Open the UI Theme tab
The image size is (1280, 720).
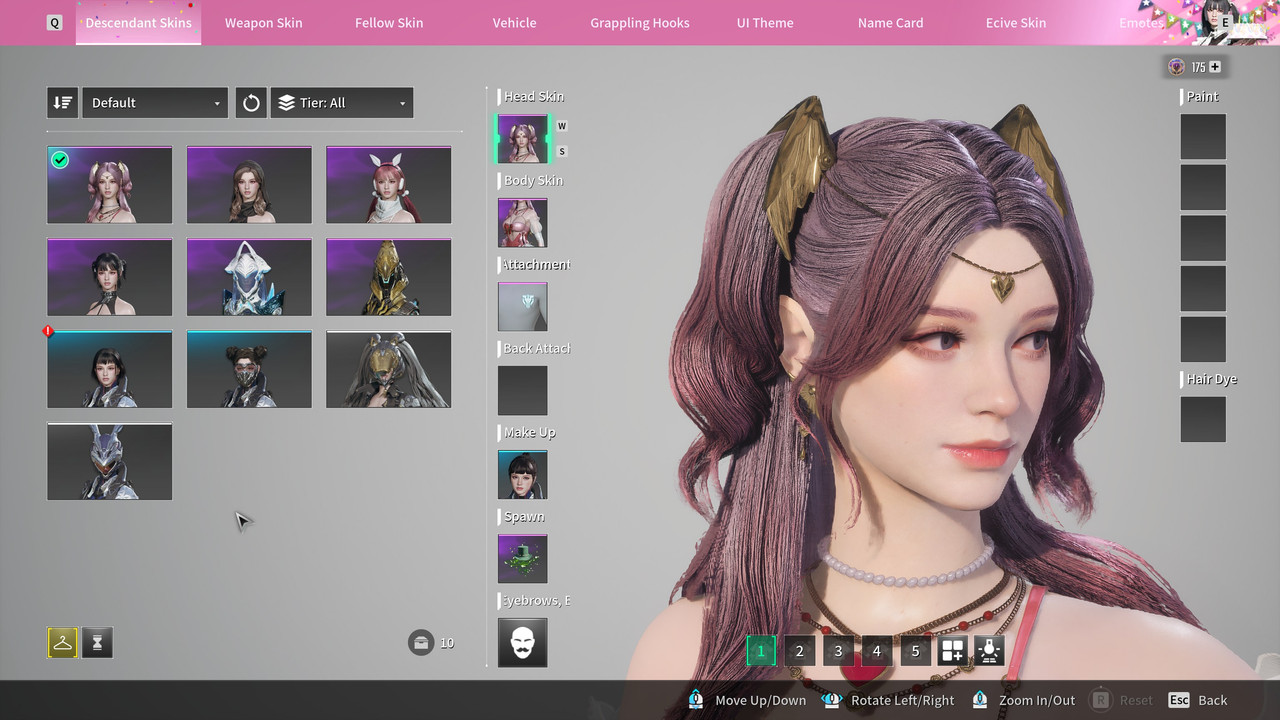(765, 22)
